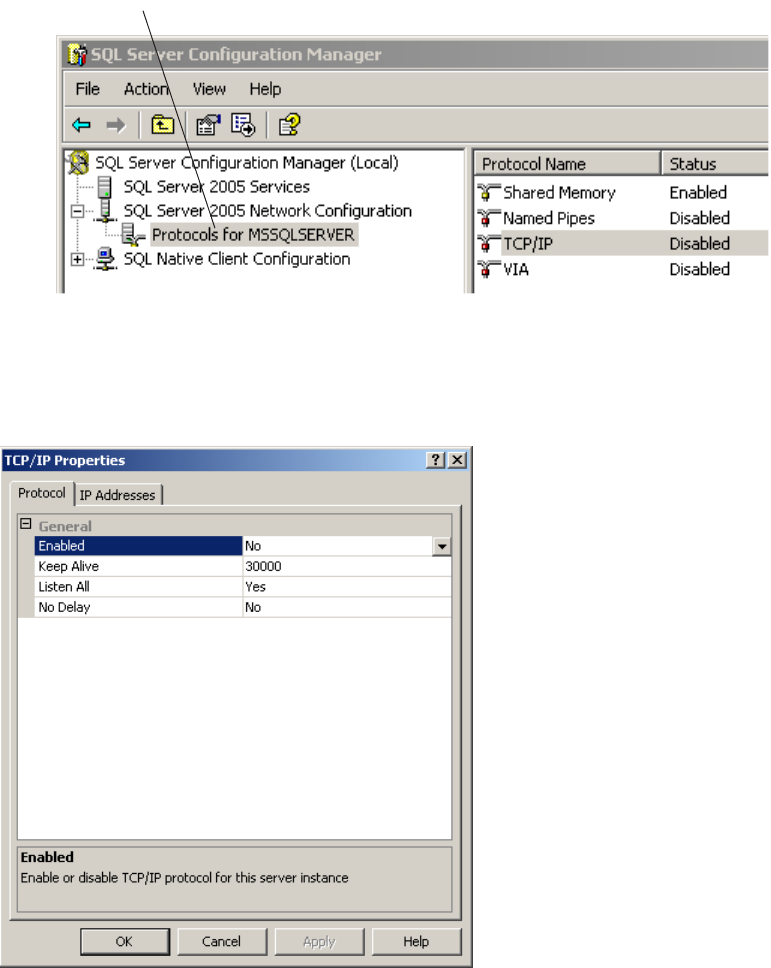Click the Protocols for MSSQLSERVER icon

tap(133, 235)
